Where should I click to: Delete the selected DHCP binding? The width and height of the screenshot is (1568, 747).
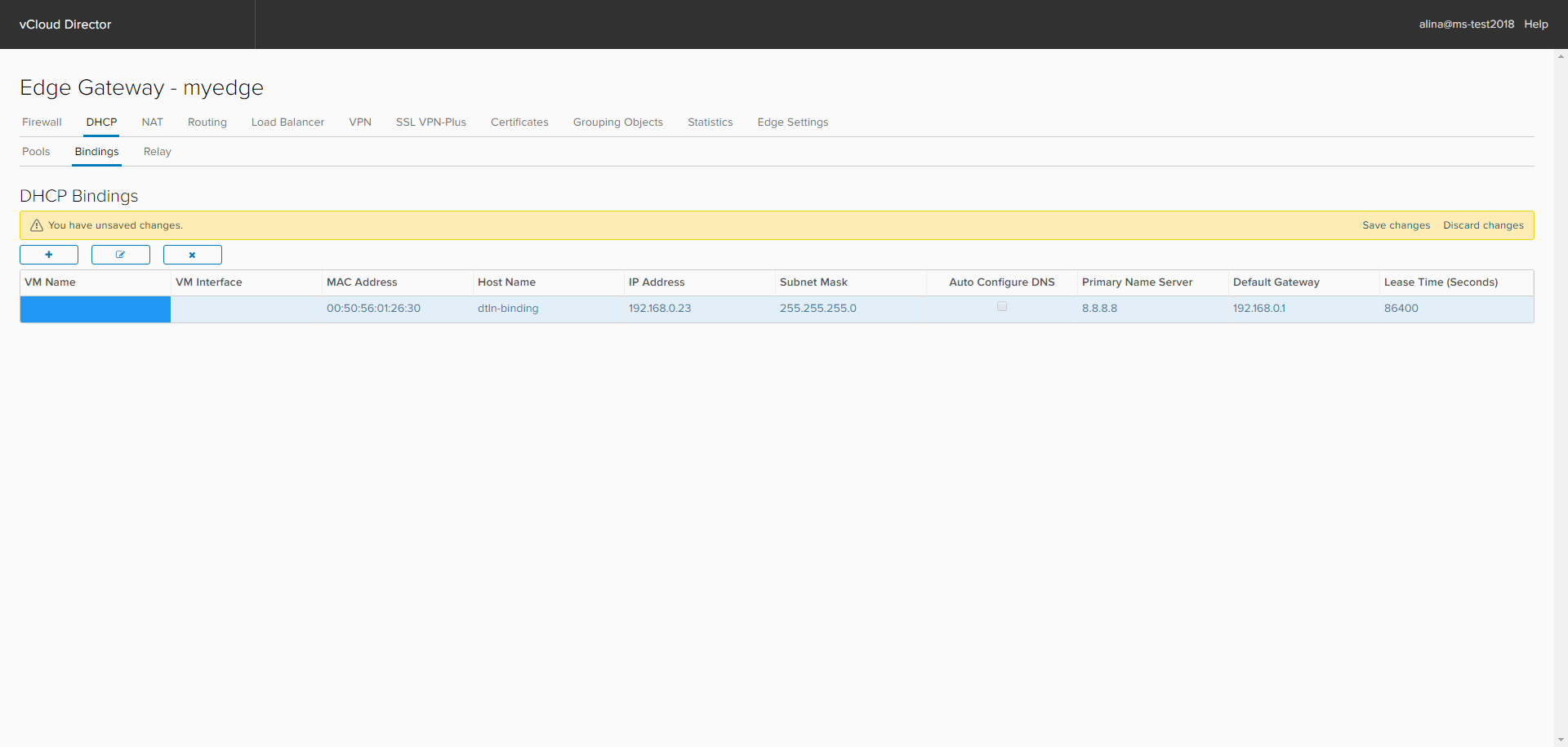tap(192, 255)
